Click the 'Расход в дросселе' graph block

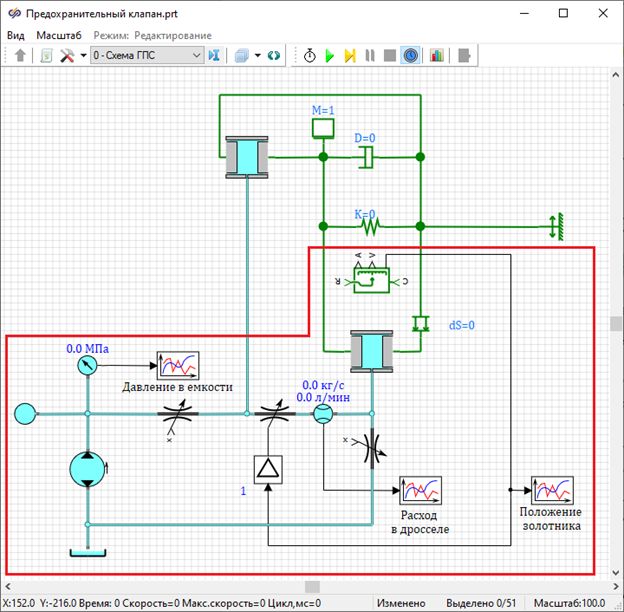point(421,491)
